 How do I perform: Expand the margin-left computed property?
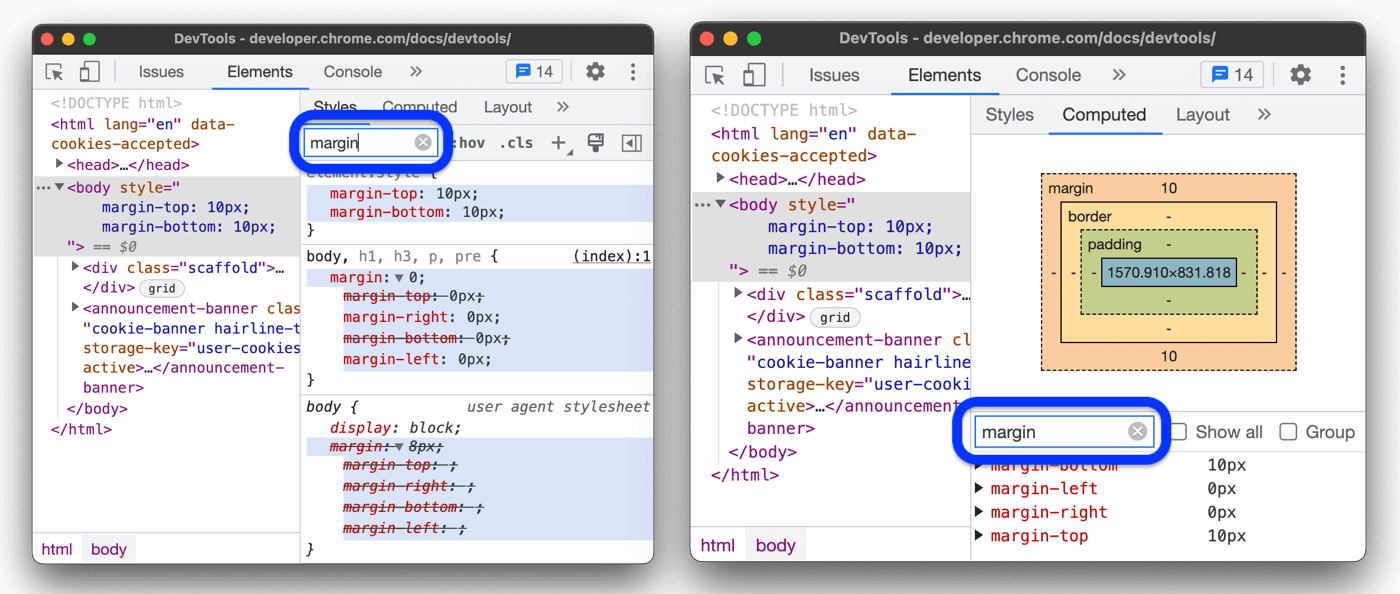click(978, 488)
